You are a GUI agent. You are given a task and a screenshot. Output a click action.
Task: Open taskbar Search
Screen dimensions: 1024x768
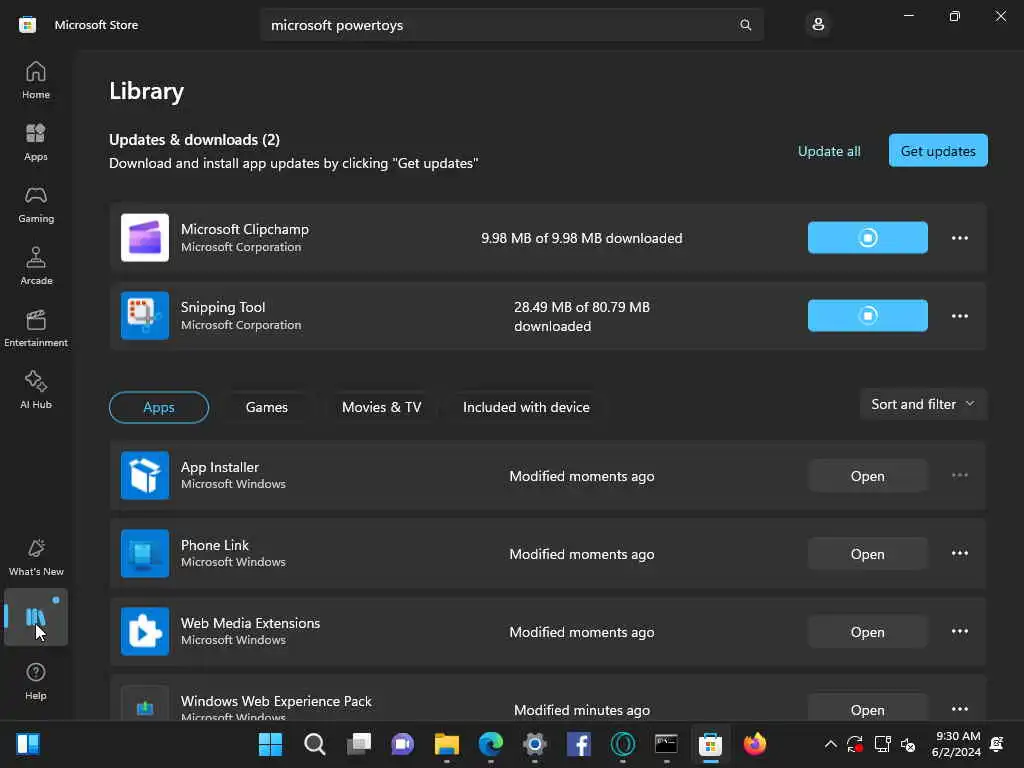coord(315,744)
